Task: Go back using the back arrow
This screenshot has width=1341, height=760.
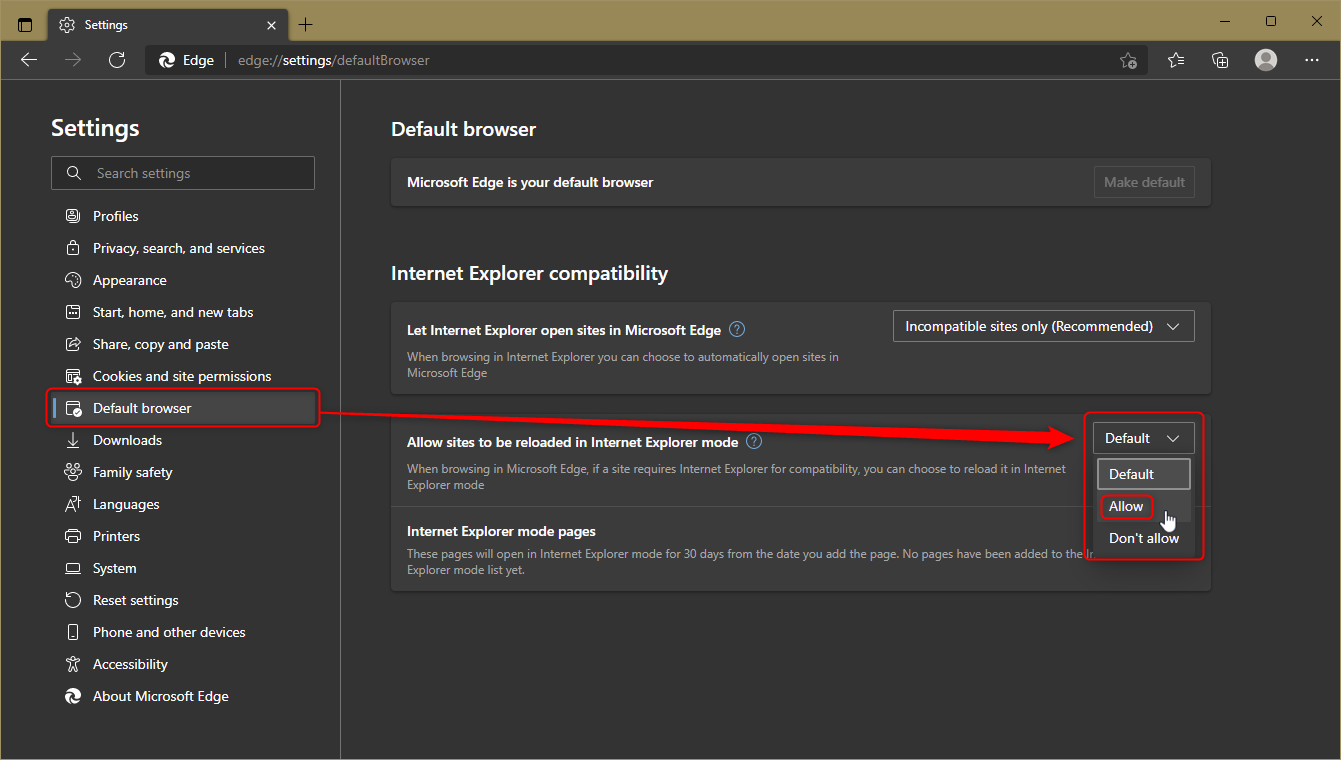Action: pyautogui.click(x=29, y=60)
